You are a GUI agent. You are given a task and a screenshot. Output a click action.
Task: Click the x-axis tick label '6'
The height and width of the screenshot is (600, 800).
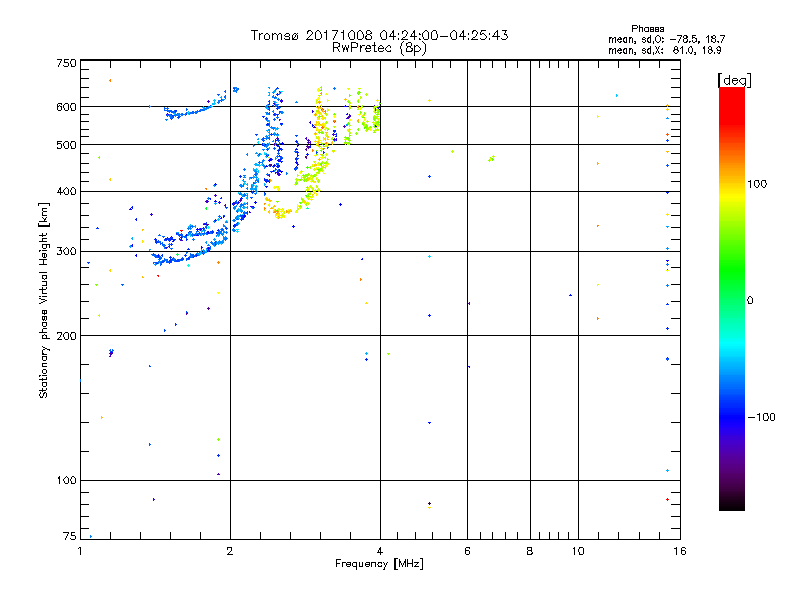[x=467, y=551]
